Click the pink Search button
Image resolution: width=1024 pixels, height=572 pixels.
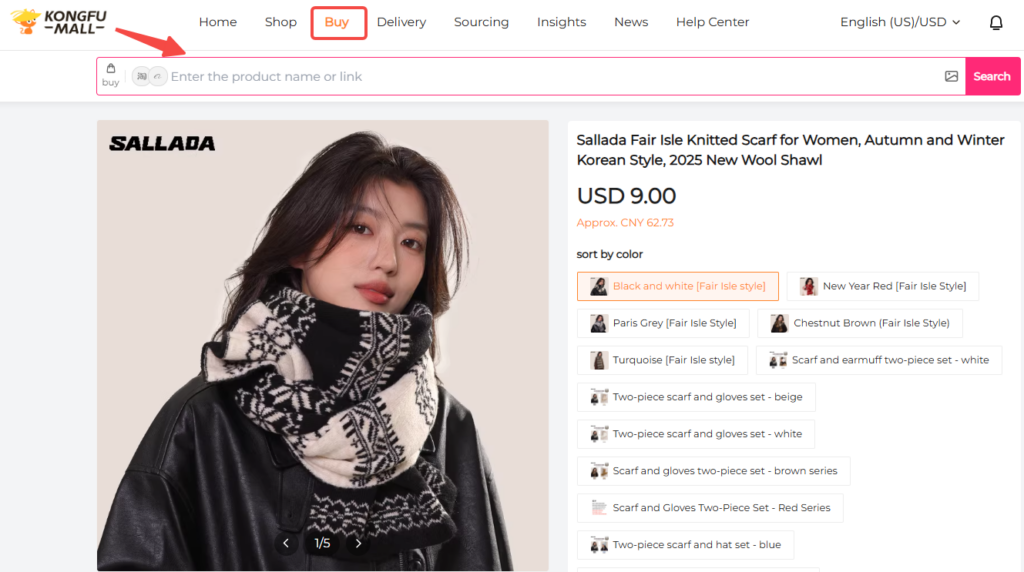pos(992,76)
